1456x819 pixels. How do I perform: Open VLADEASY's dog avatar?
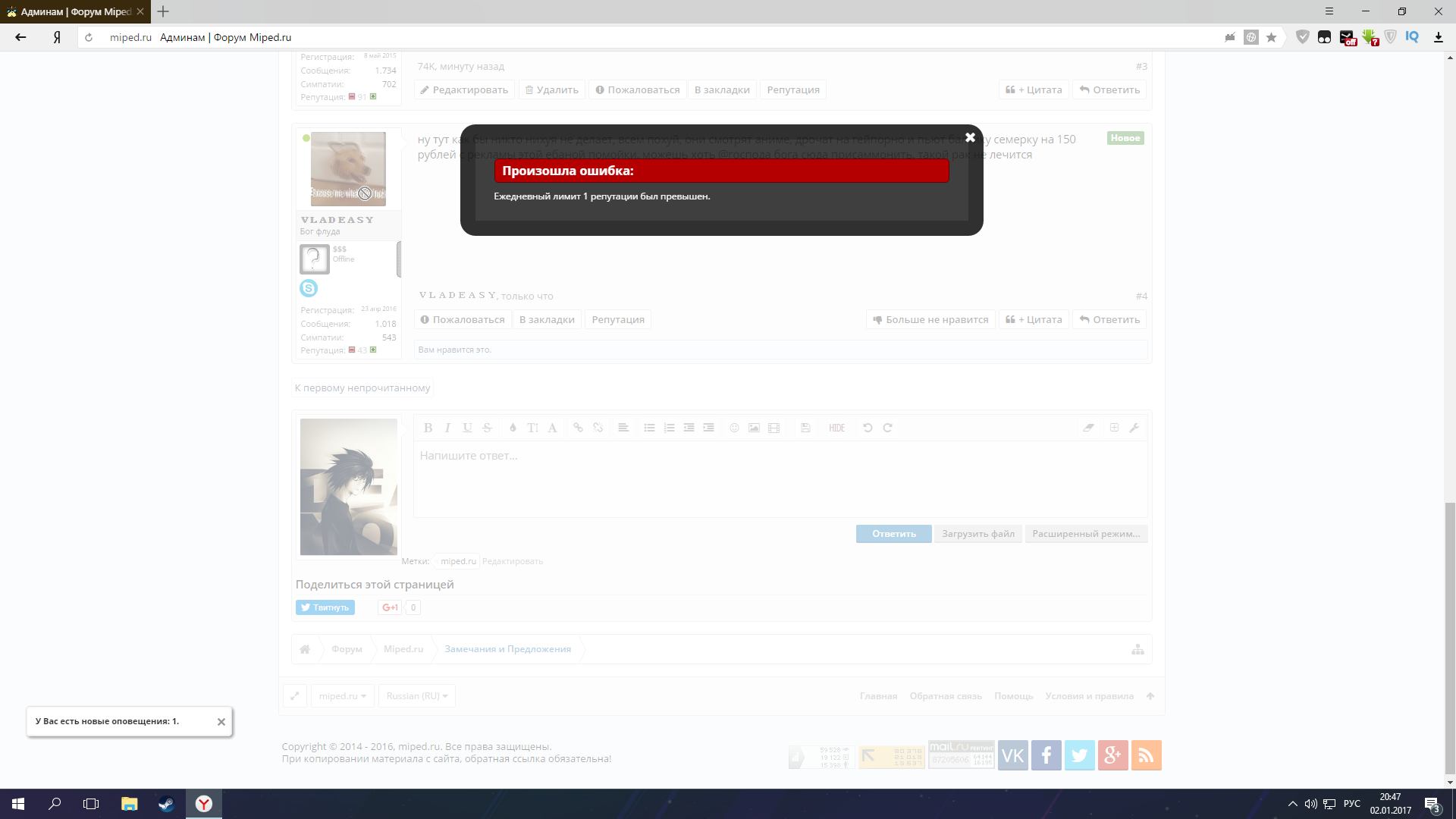[x=348, y=169]
